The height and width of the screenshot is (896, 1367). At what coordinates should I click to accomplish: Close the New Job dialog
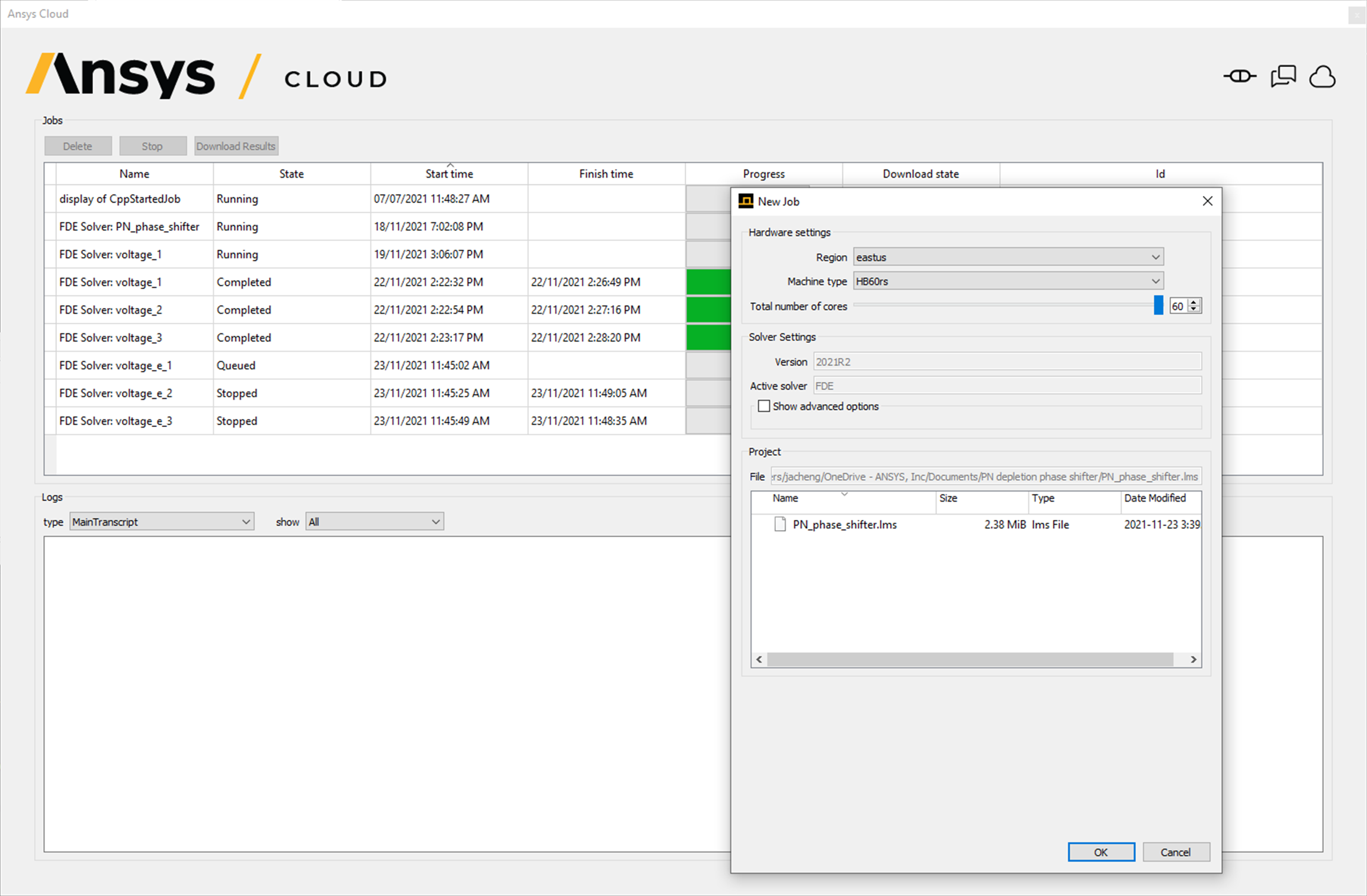[1207, 201]
